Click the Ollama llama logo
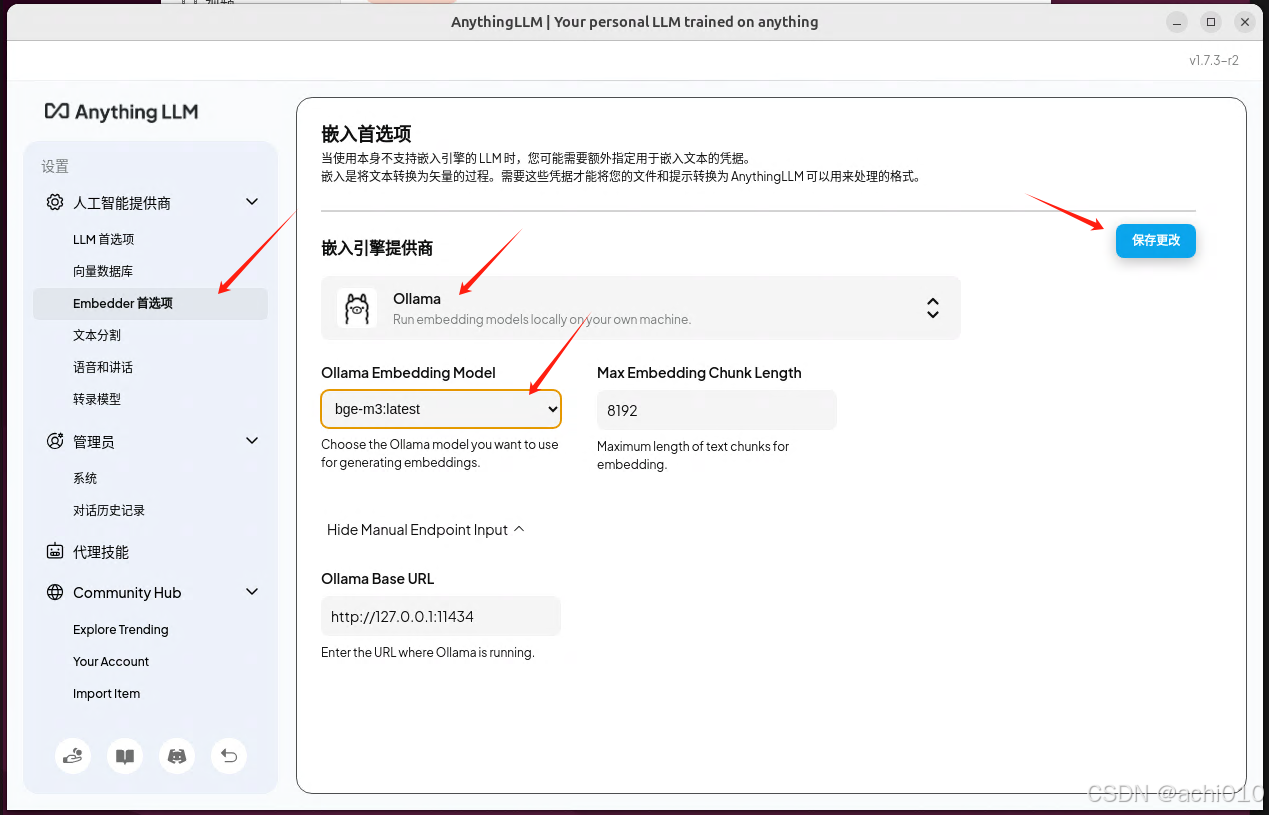 (356, 308)
